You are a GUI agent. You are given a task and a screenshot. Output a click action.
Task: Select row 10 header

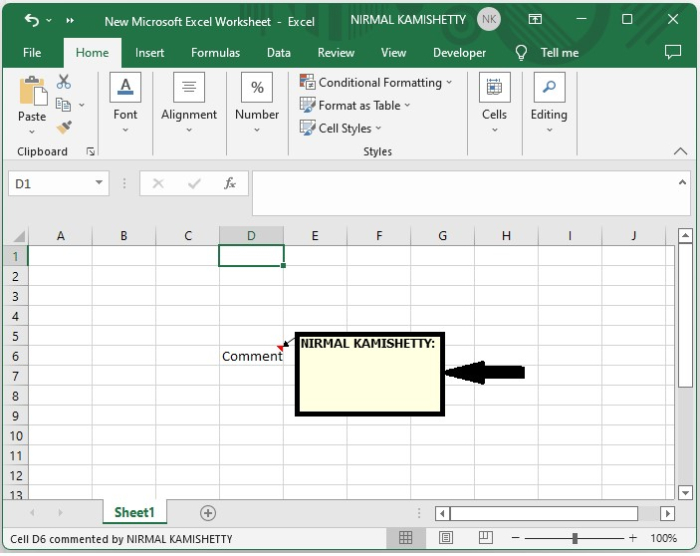(15, 436)
